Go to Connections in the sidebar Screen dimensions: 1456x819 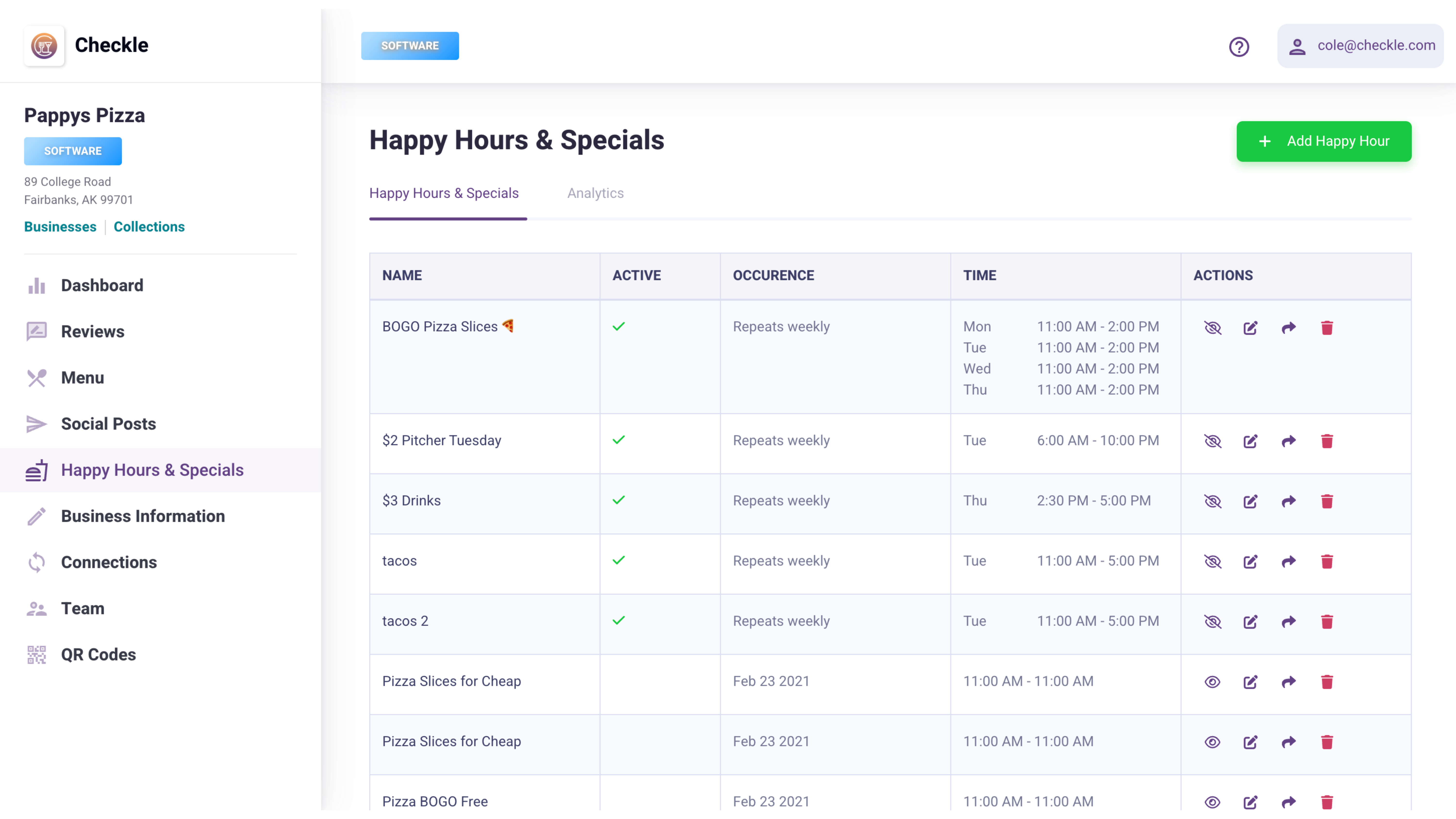pyautogui.click(x=160, y=563)
